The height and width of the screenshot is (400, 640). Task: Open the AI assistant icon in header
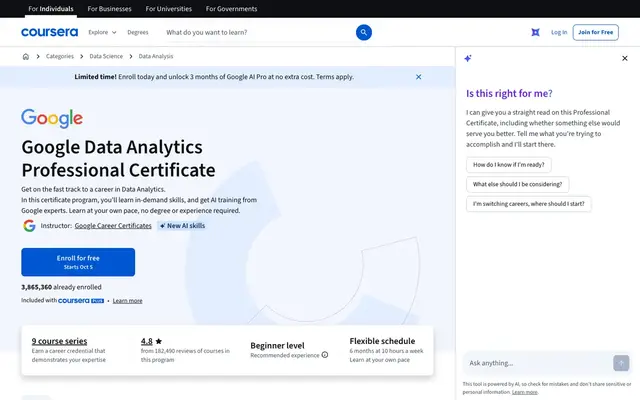535,32
